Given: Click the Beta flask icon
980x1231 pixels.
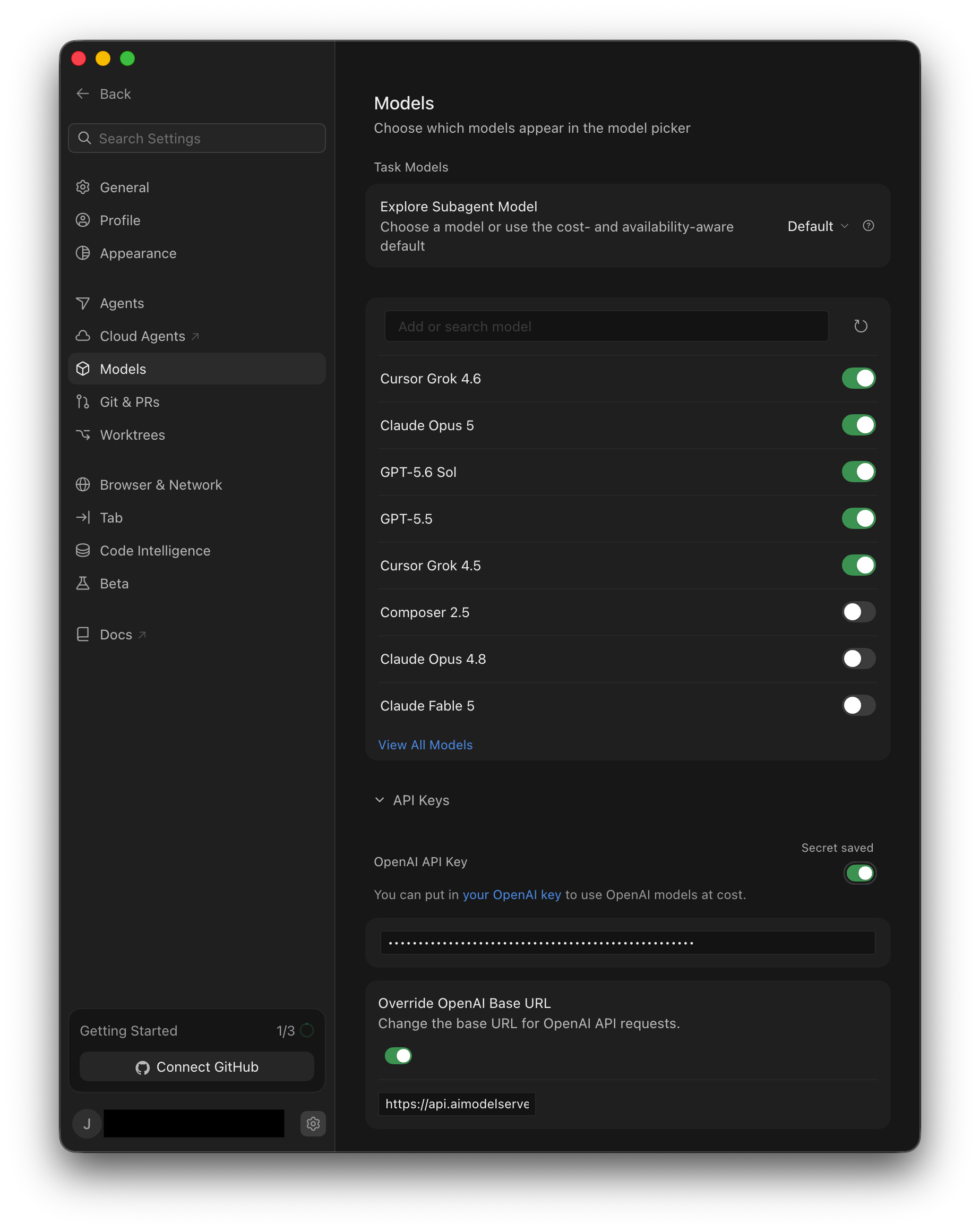Looking at the screenshot, I should click(83, 583).
